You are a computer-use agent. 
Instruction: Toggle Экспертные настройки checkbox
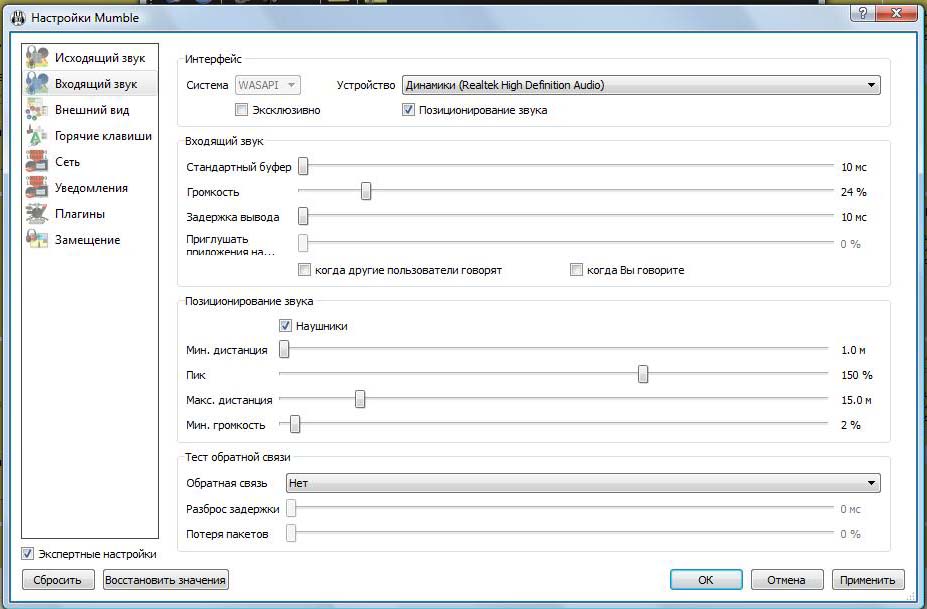(28, 554)
